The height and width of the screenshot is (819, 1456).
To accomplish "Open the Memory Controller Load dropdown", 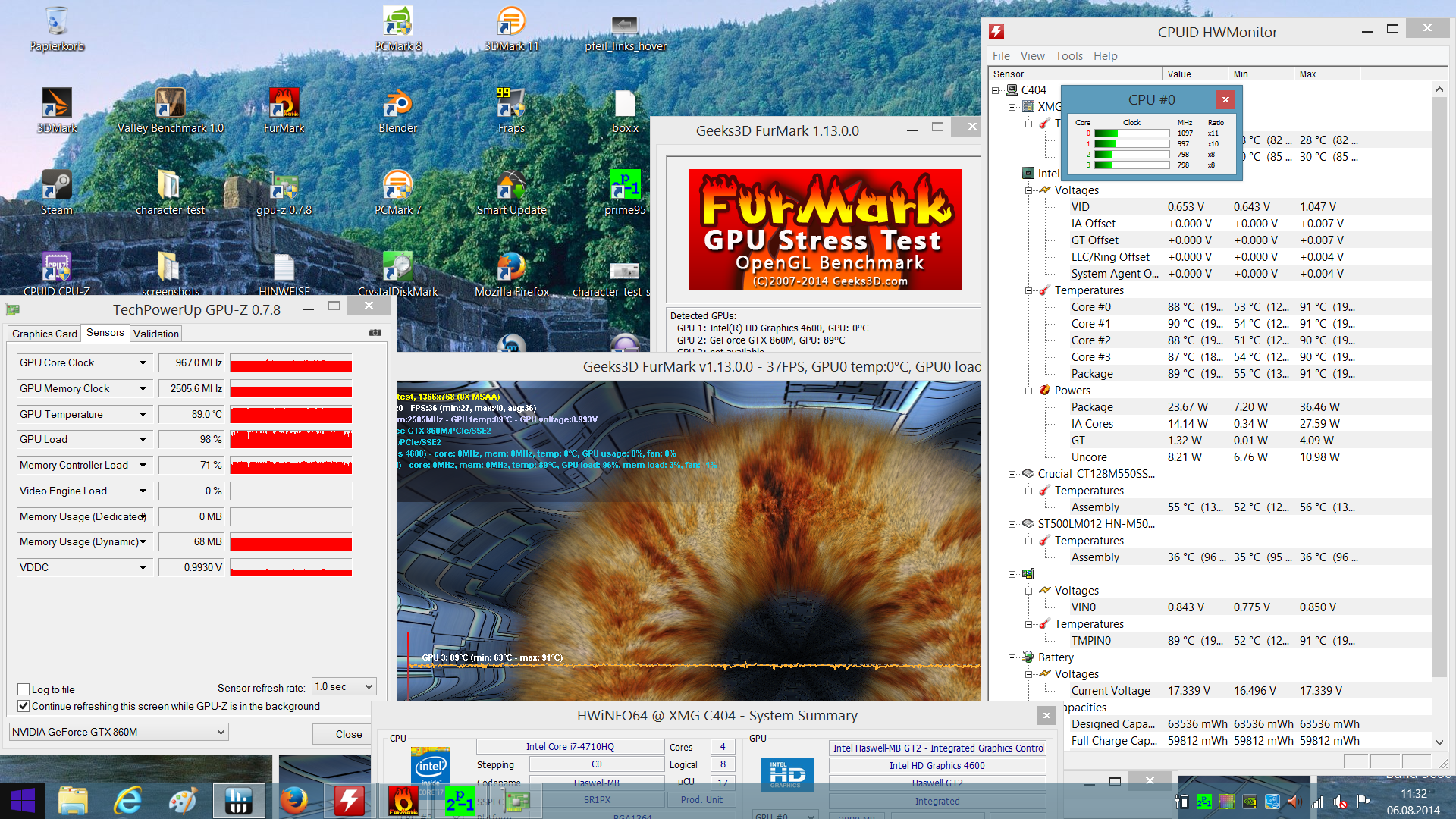I will tap(143, 465).
